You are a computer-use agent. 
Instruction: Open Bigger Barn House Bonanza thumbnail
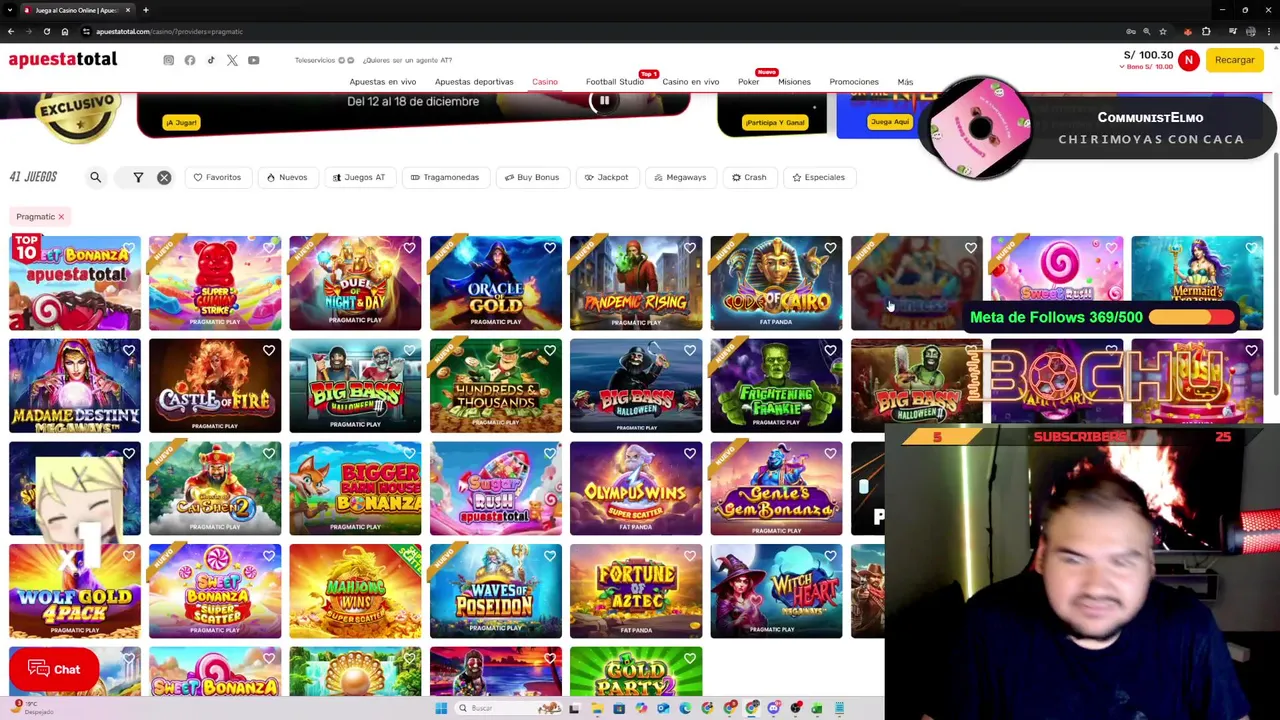pyautogui.click(x=355, y=489)
